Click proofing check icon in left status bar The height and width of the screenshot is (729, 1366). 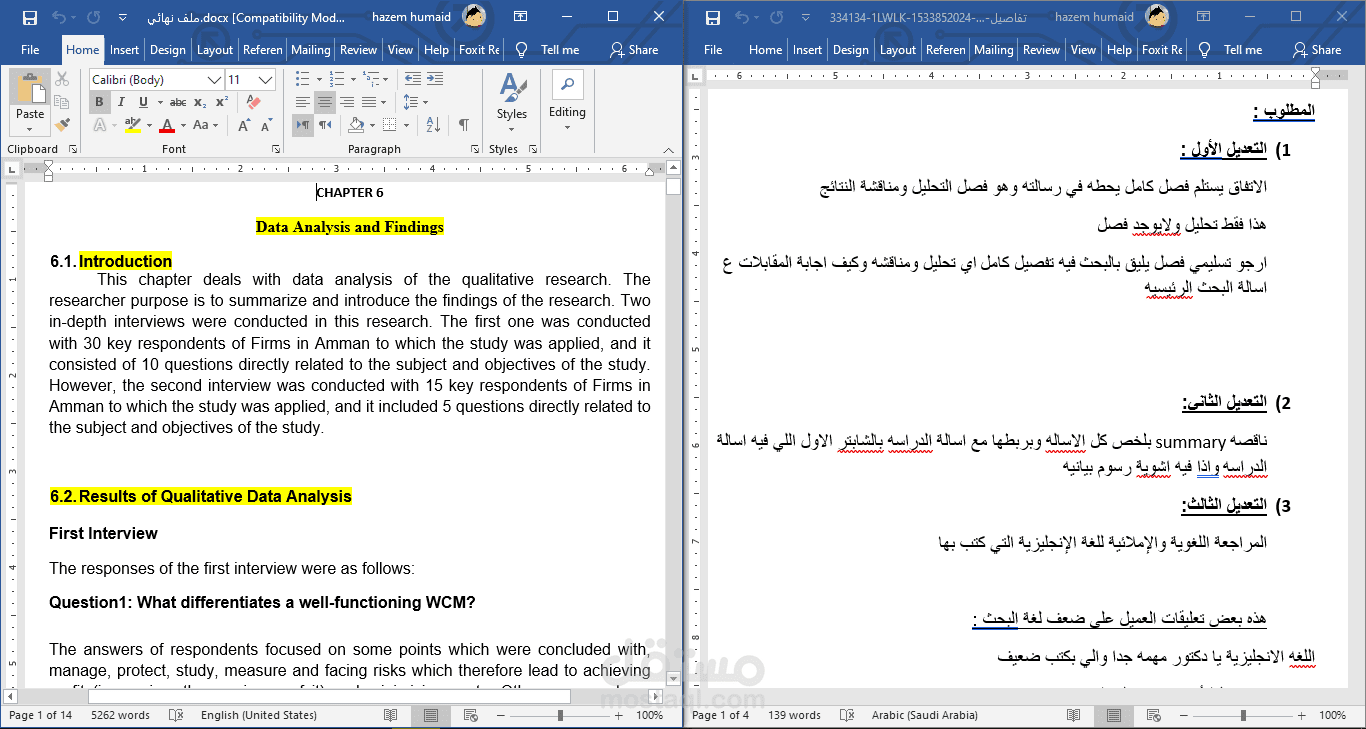pos(176,715)
